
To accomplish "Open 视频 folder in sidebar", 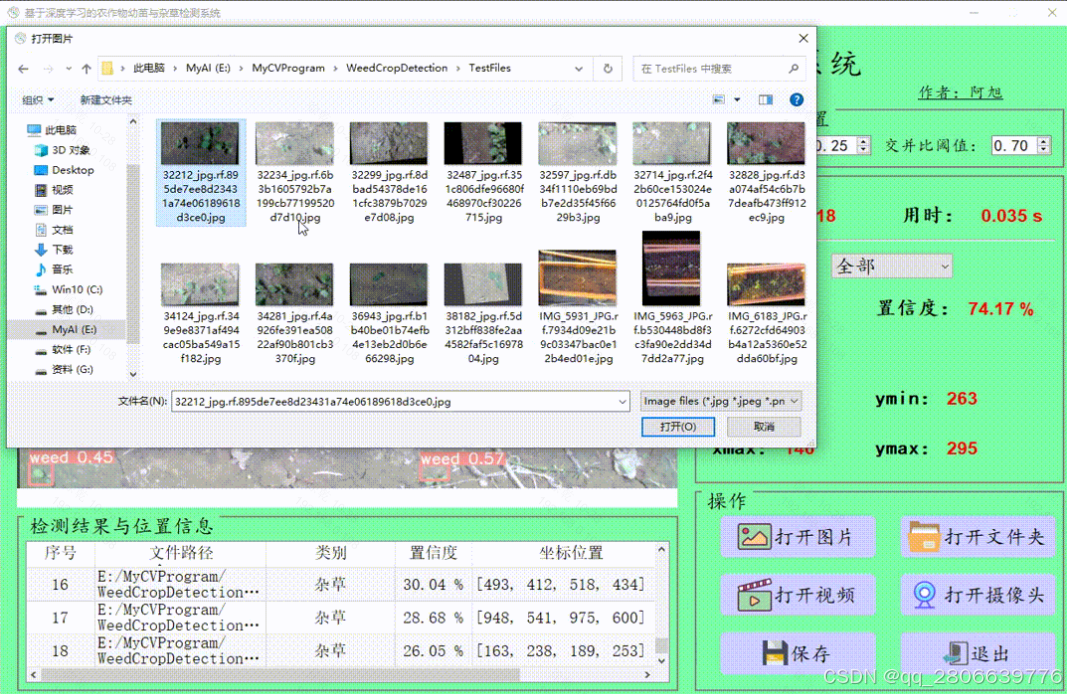I will pos(54,190).
